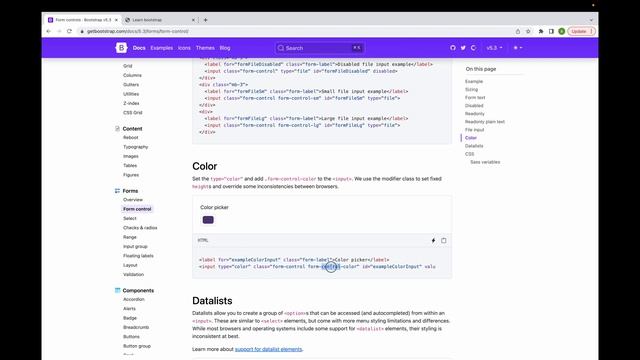
Task: Open the tab search chevron
Action: click(591, 20)
